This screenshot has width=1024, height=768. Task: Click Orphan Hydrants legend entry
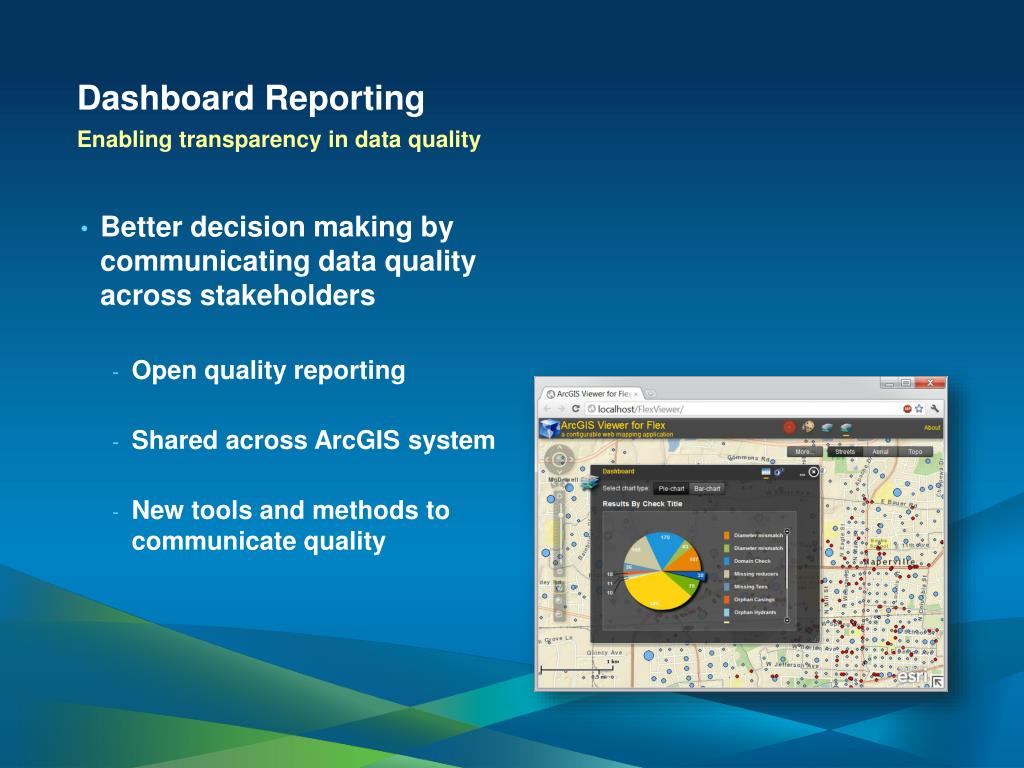[x=750, y=613]
